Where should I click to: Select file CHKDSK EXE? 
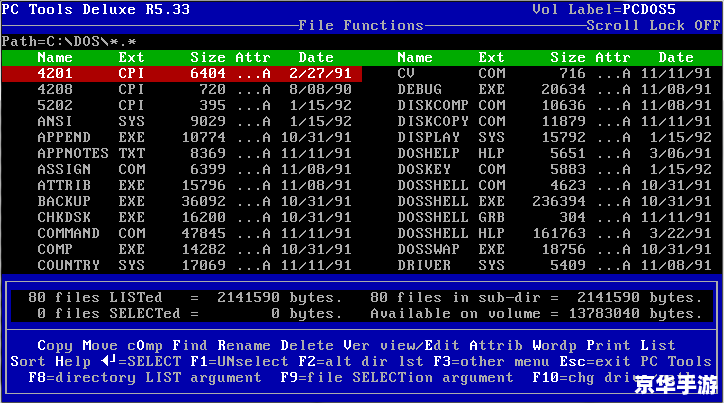click(194, 217)
